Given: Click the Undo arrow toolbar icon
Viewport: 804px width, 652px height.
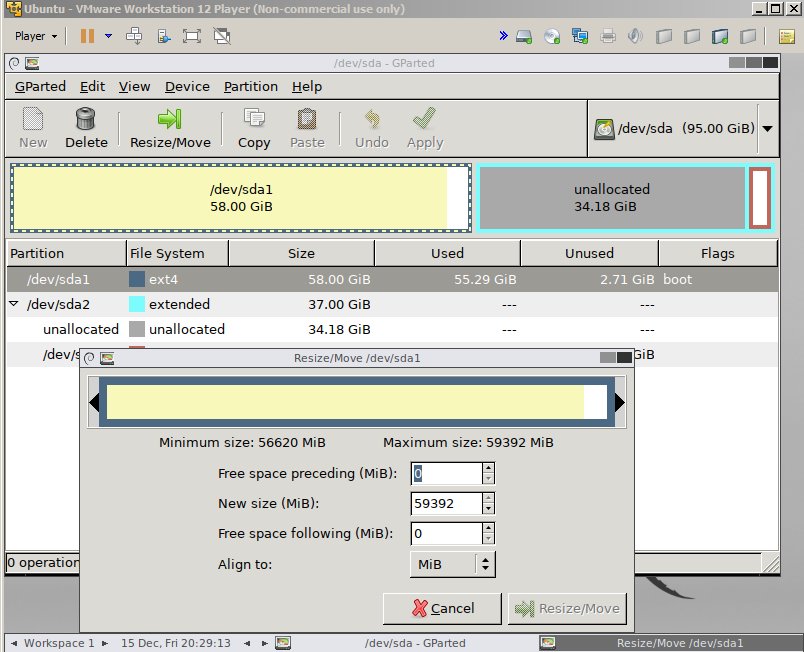Looking at the screenshot, I should click(x=372, y=118).
